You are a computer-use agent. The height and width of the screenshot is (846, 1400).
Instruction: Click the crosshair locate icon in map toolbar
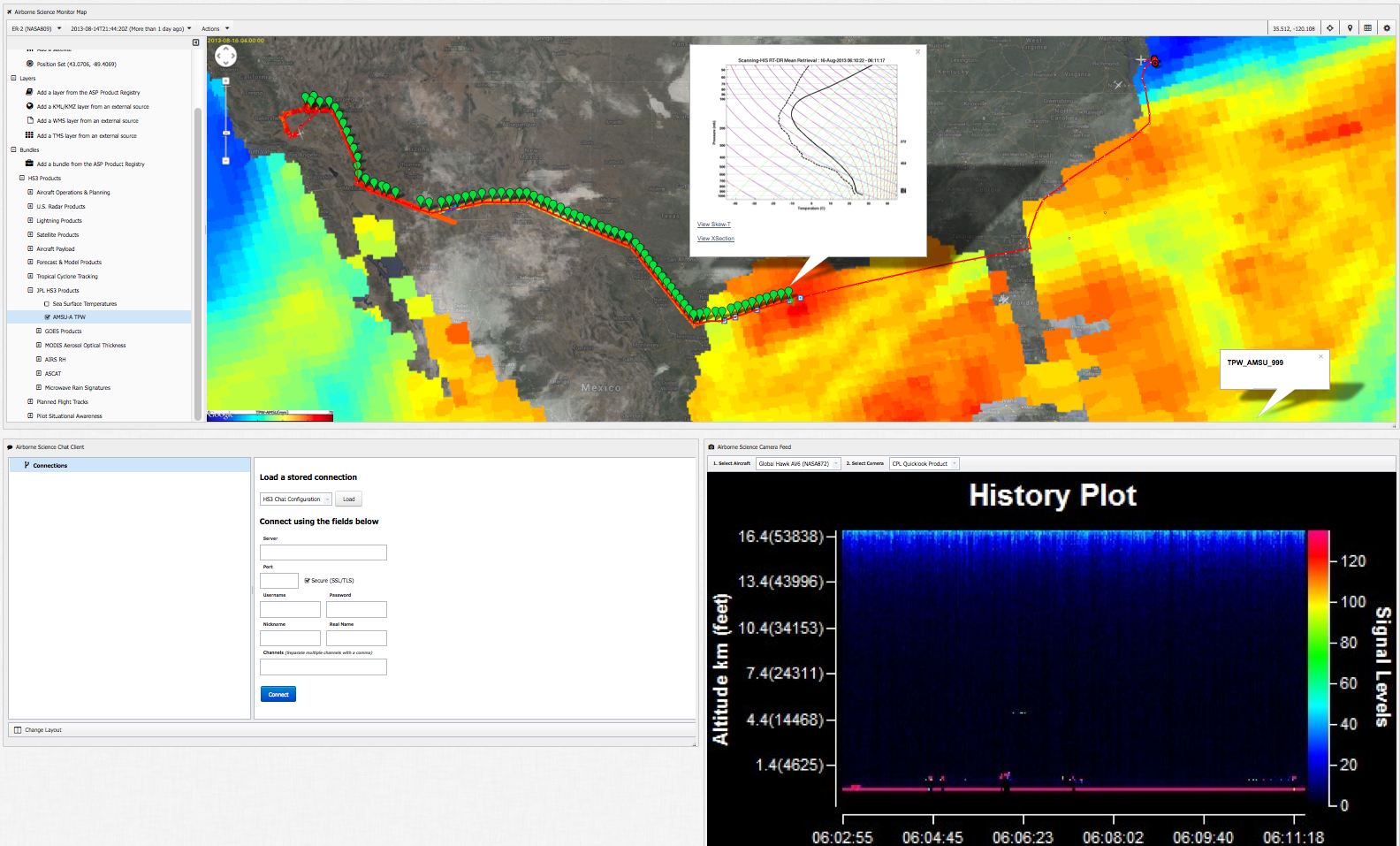pos(1330,28)
